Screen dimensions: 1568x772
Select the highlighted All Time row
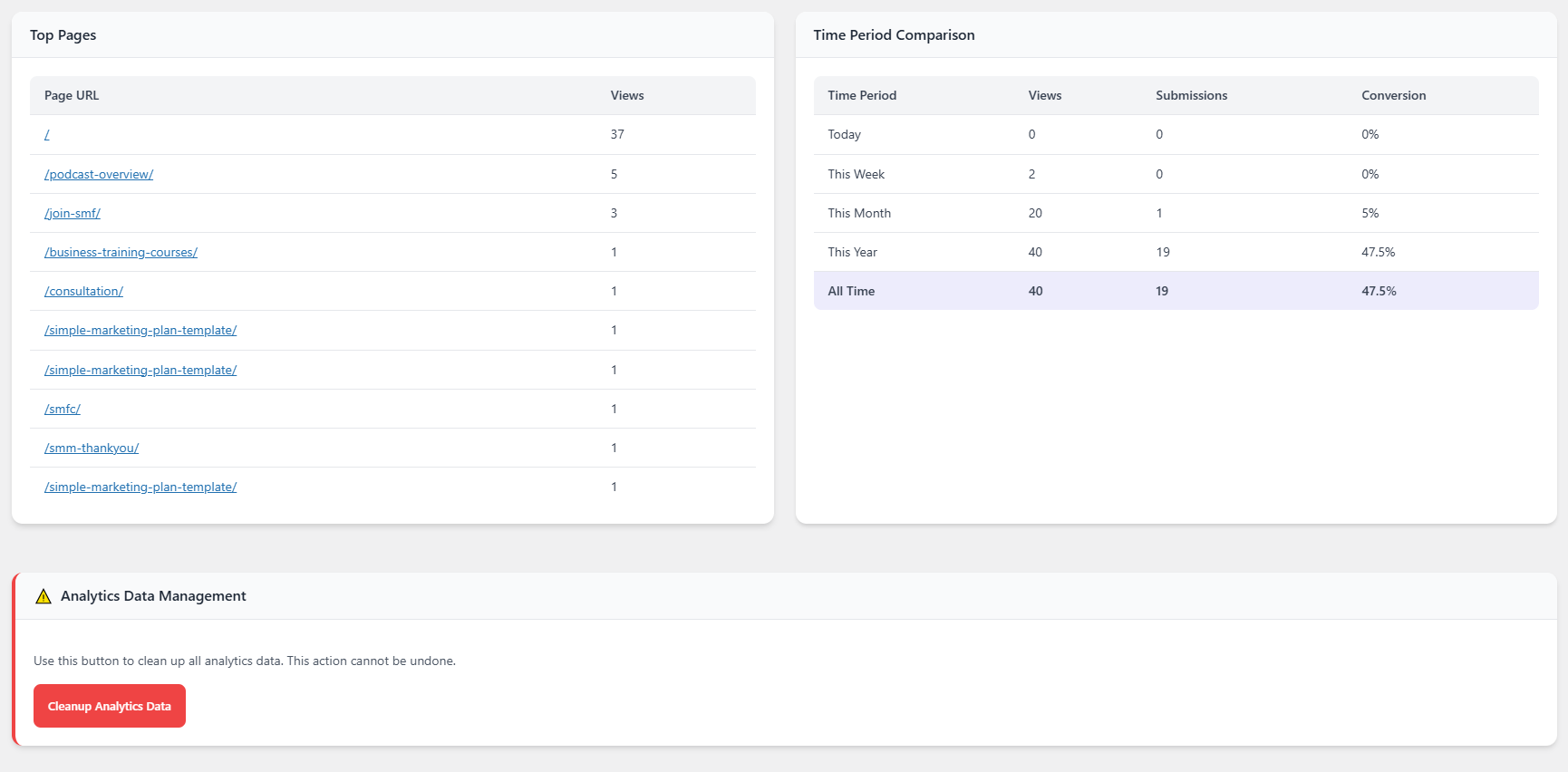[x=1176, y=291]
